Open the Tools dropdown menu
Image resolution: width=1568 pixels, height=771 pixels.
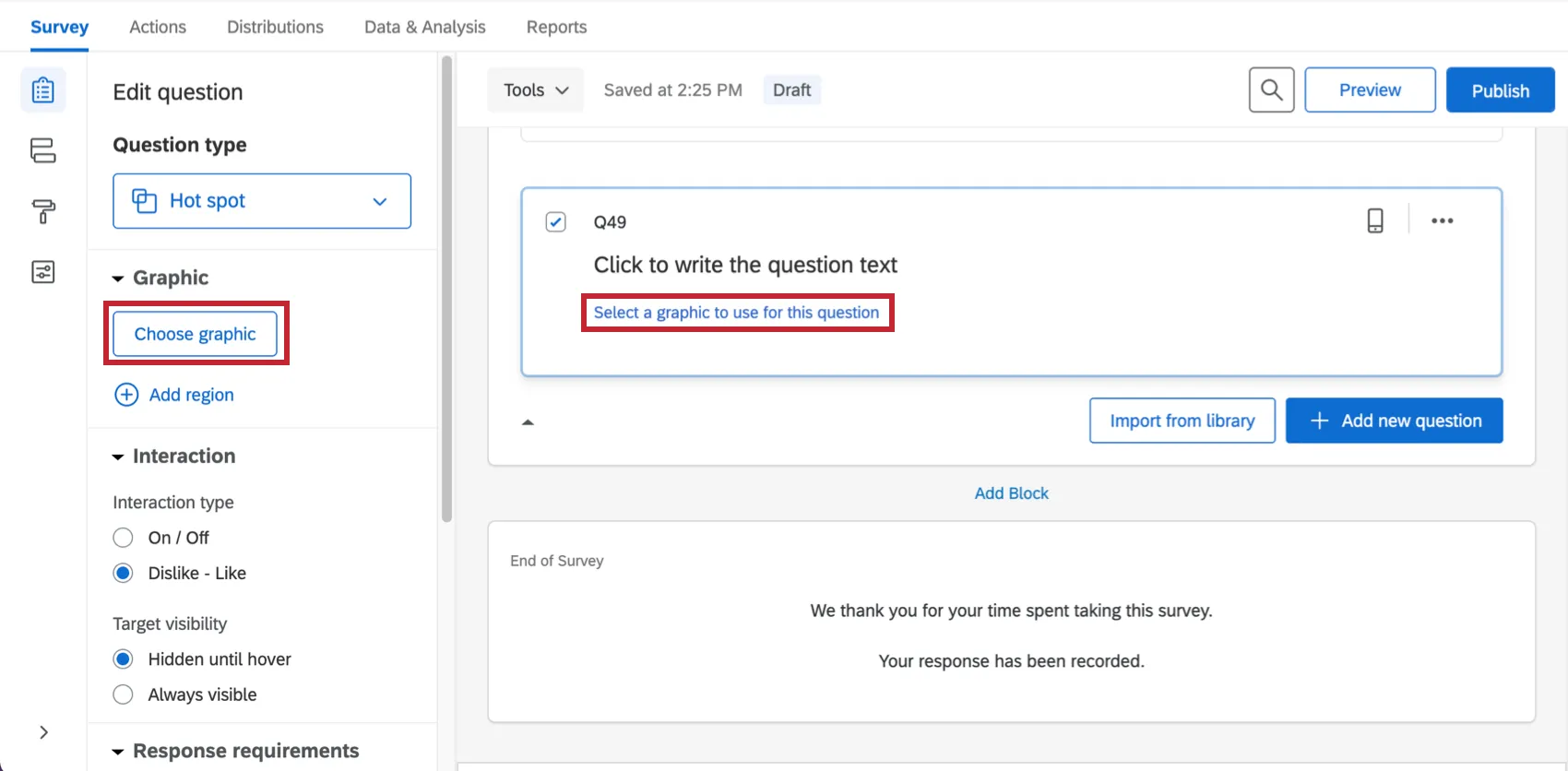[x=536, y=90]
